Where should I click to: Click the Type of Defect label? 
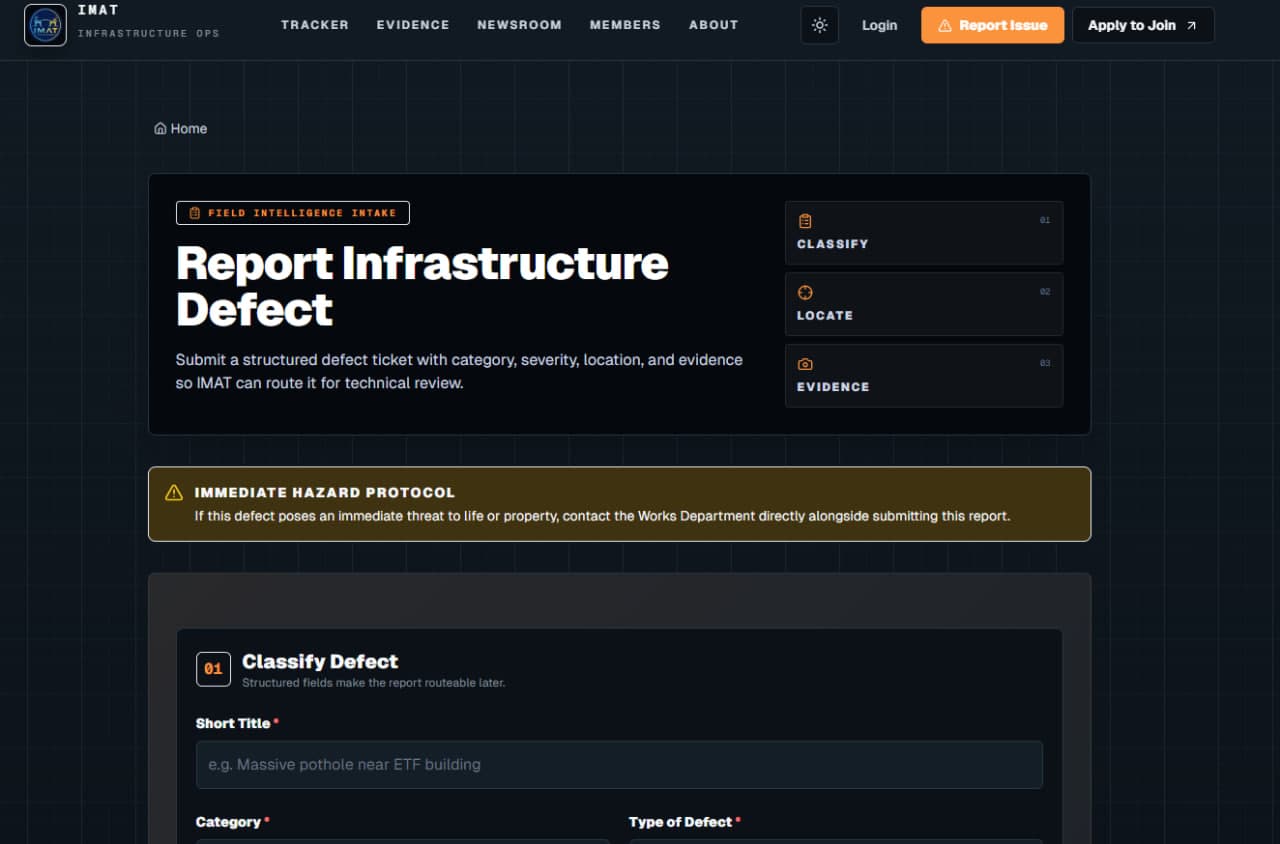click(685, 822)
